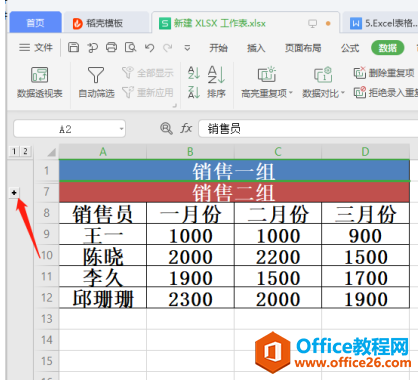Switch to 新建 XLSX 工作表.xlsx document tab
The width and height of the screenshot is (418, 380).
pyautogui.click(x=219, y=23)
